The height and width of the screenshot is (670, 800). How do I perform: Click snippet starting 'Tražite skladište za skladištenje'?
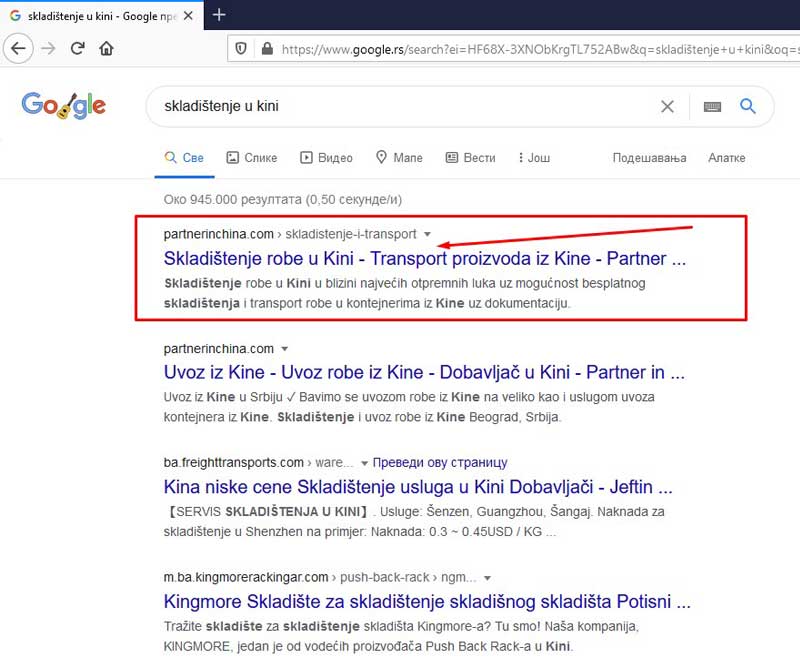click(x=401, y=636)
